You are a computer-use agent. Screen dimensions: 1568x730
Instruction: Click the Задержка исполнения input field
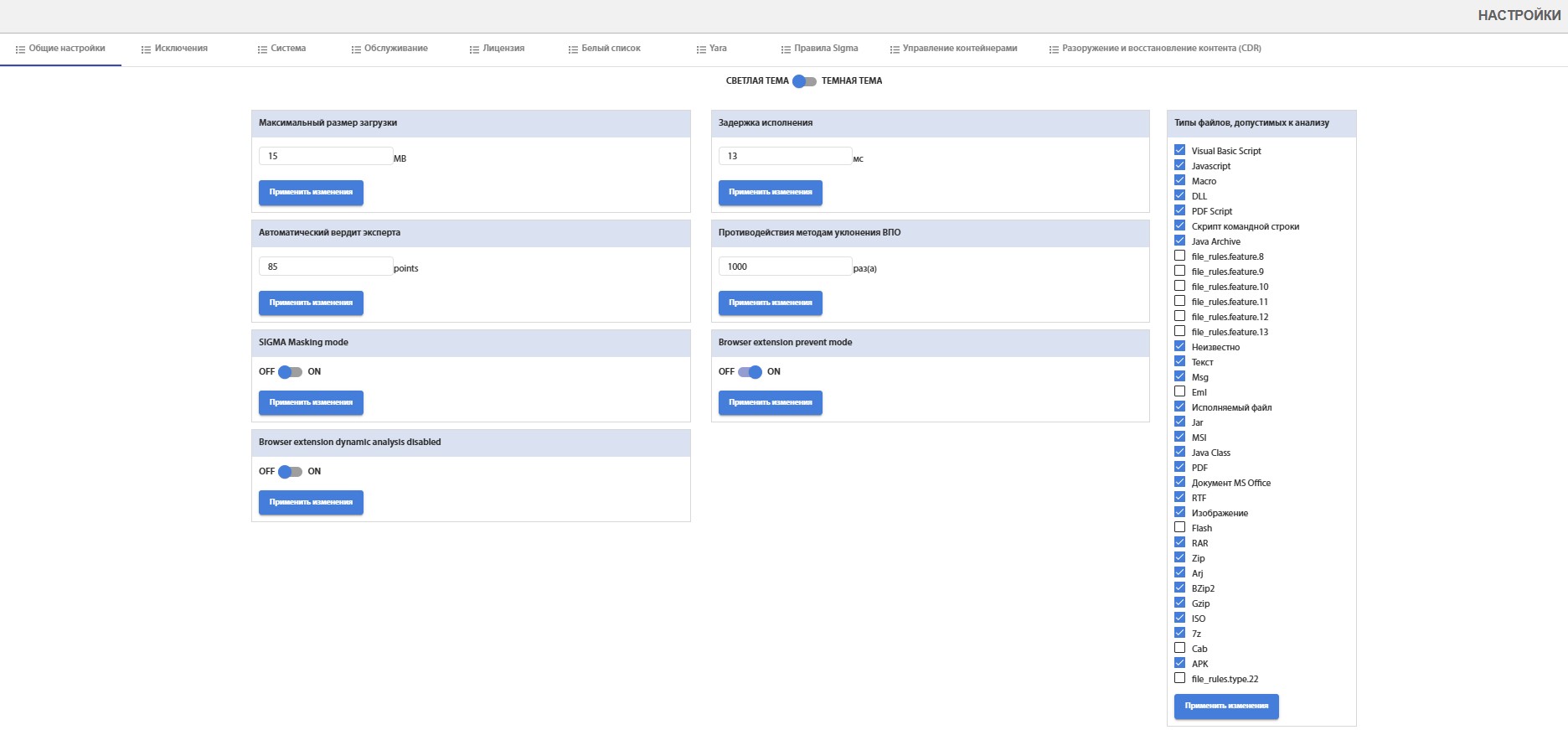click(785, 156)
